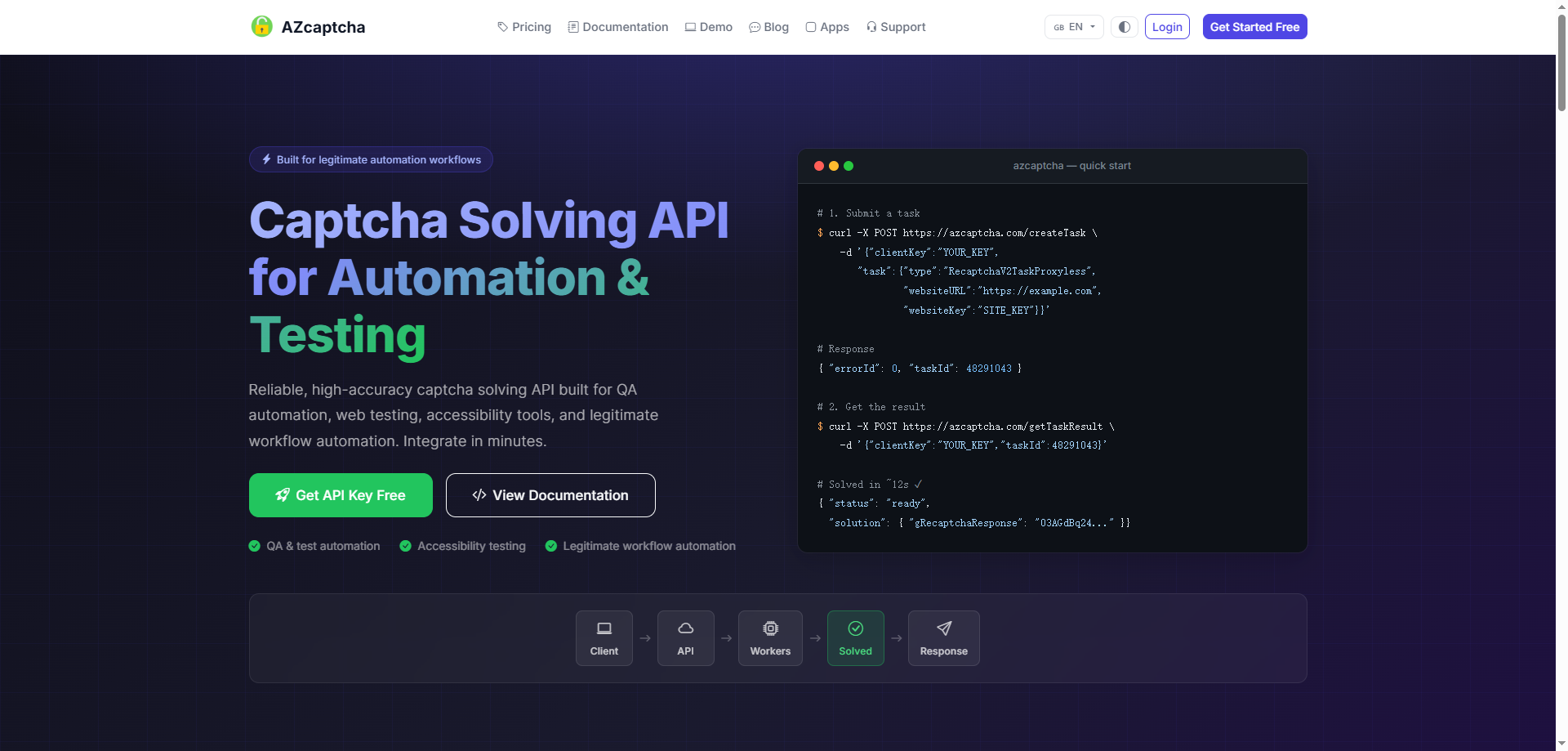
Task: Click the Login button
Action: point(1167,27)
